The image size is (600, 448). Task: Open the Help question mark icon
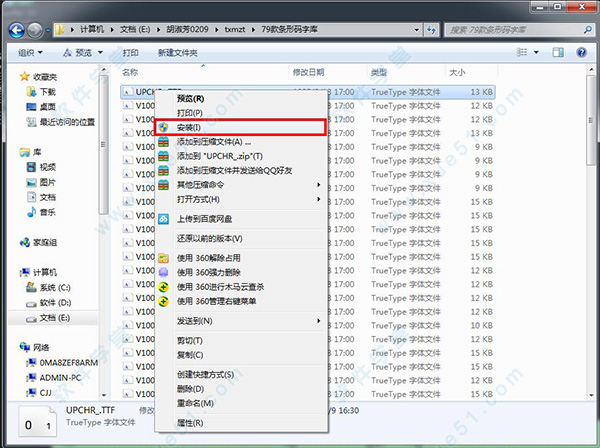(x=581, y=52)
